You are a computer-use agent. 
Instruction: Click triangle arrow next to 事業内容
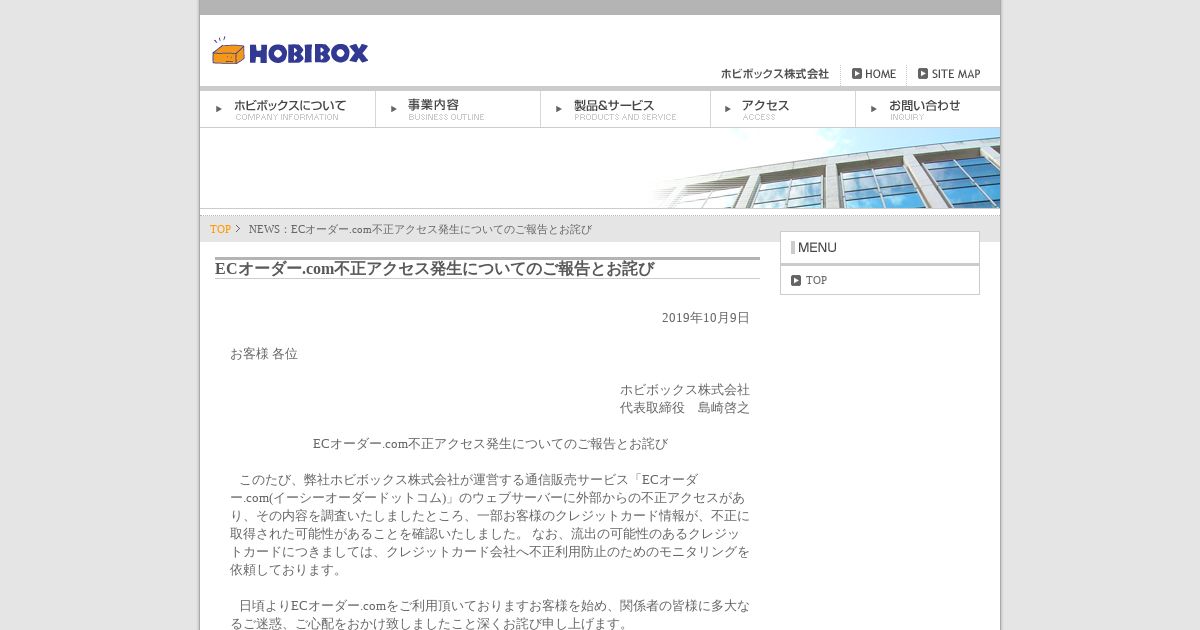click(394, 109)
